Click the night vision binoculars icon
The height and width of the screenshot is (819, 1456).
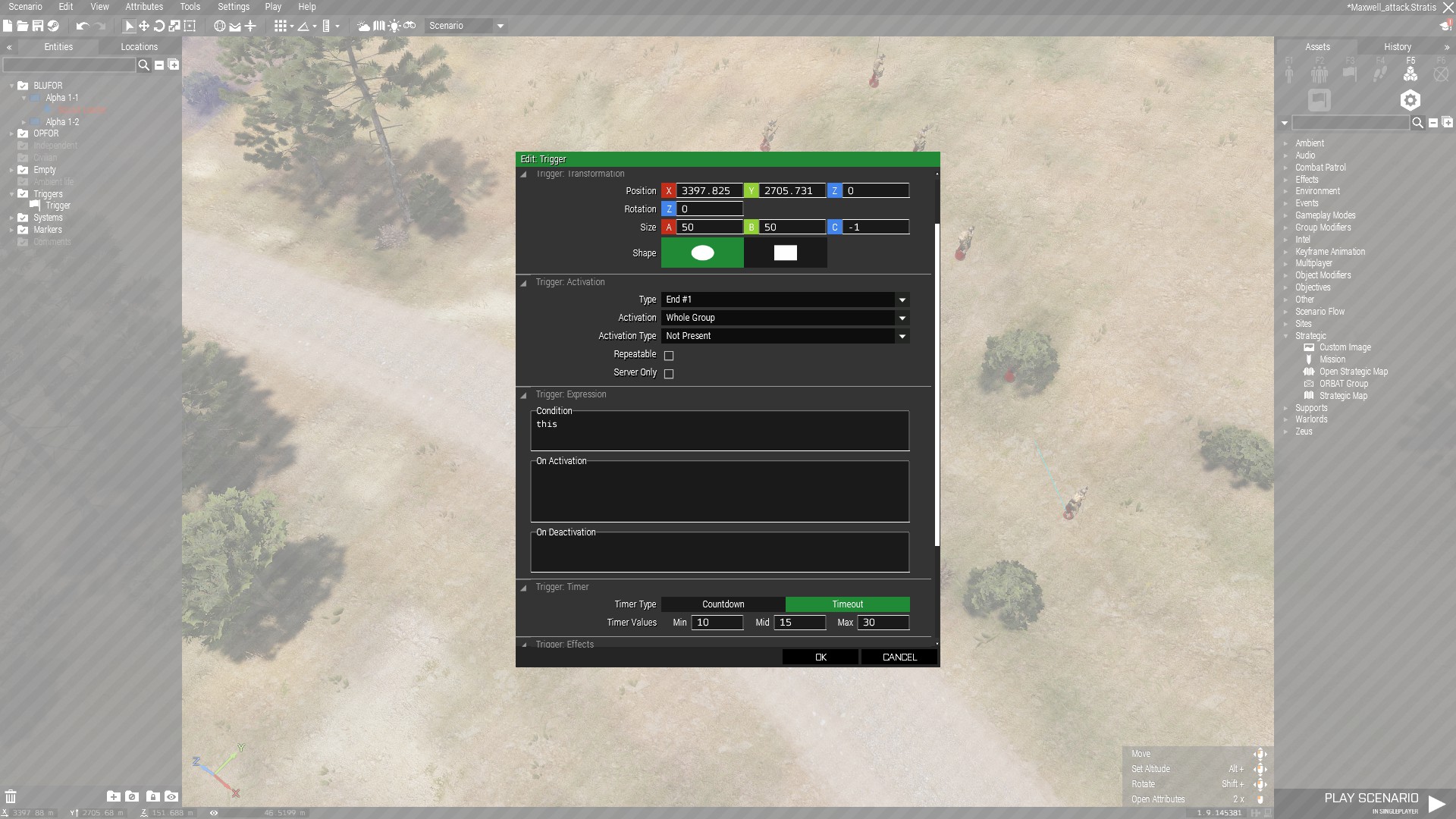click(409, 26)
